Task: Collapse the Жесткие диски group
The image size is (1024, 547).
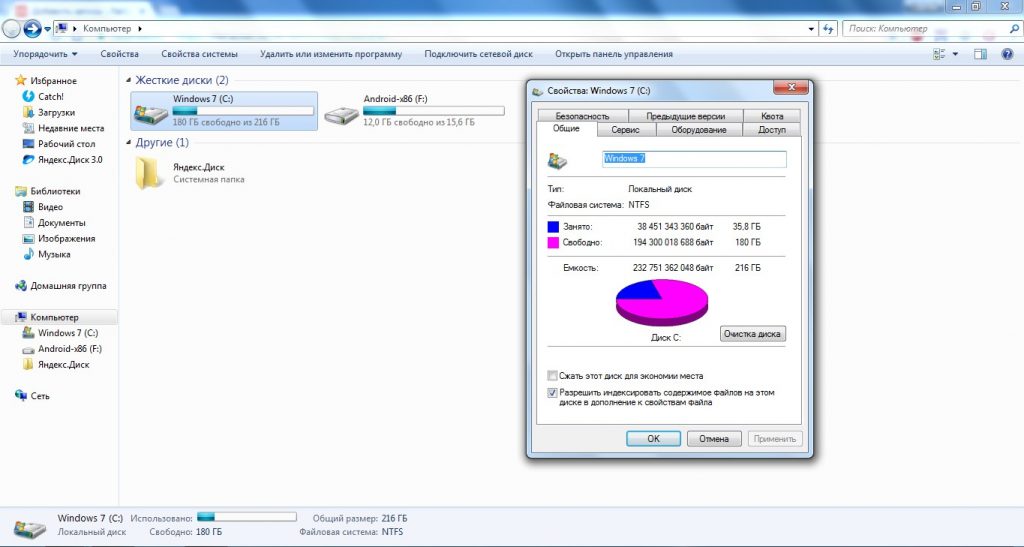Action: coord(129,80)
